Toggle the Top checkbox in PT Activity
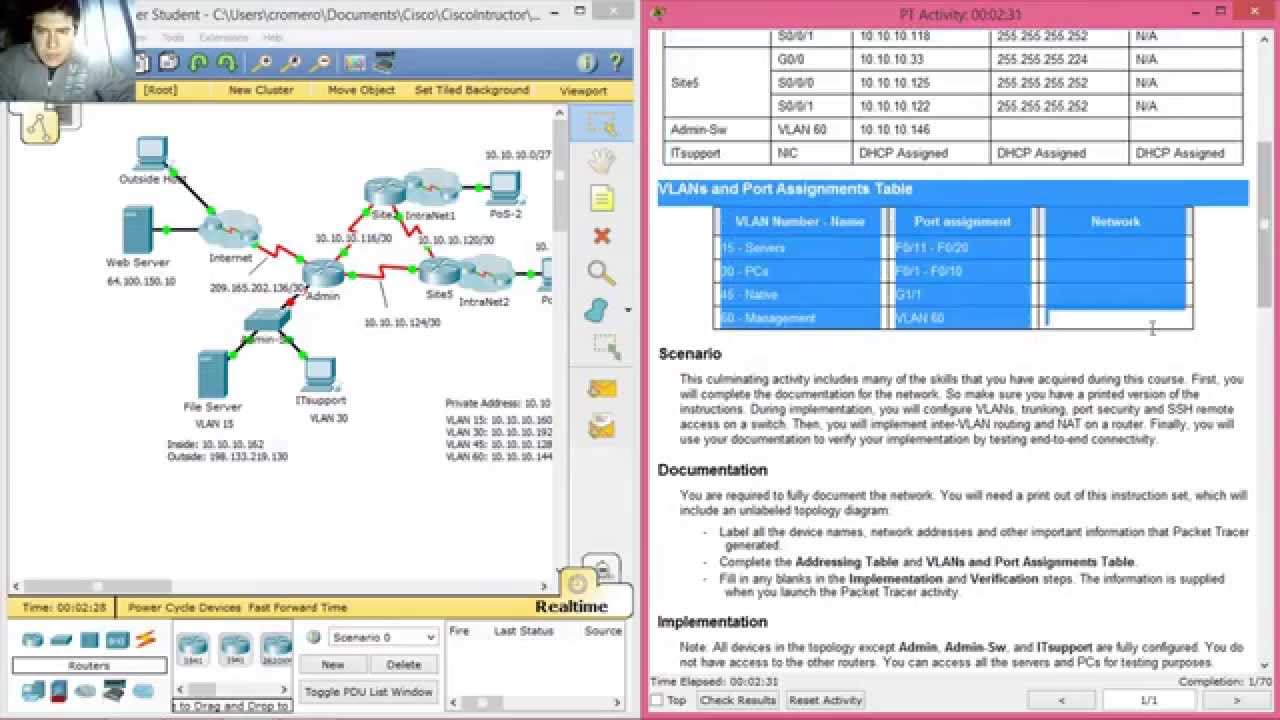The height and width of the screenshot is (720, 1280). click(657, 700)
